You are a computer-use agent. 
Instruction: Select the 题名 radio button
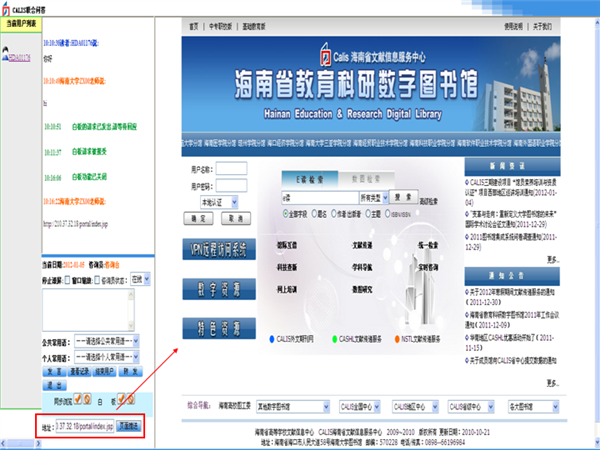click(314, 214)
